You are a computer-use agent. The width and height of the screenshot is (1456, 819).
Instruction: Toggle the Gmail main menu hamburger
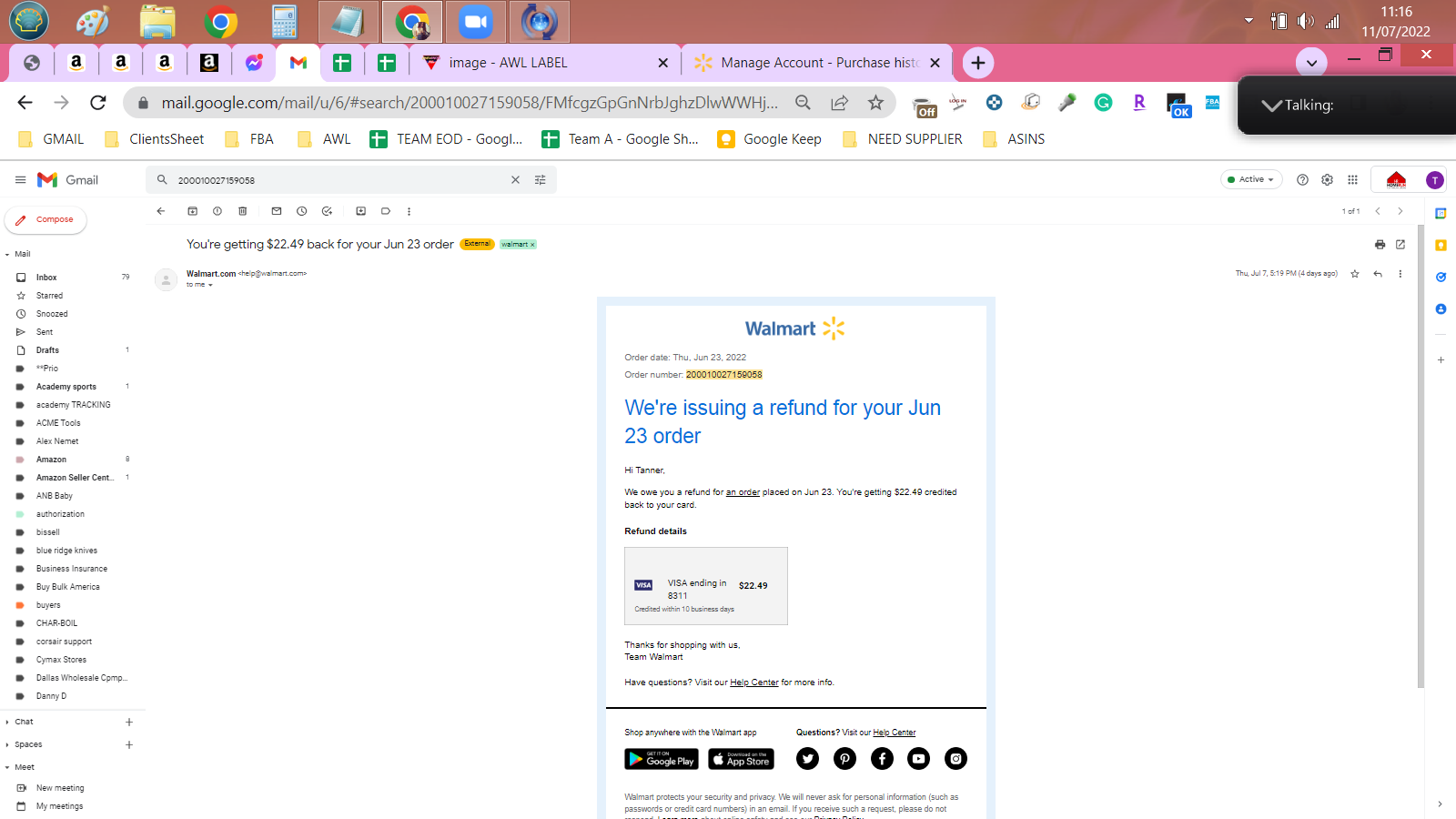click(20, 180)
